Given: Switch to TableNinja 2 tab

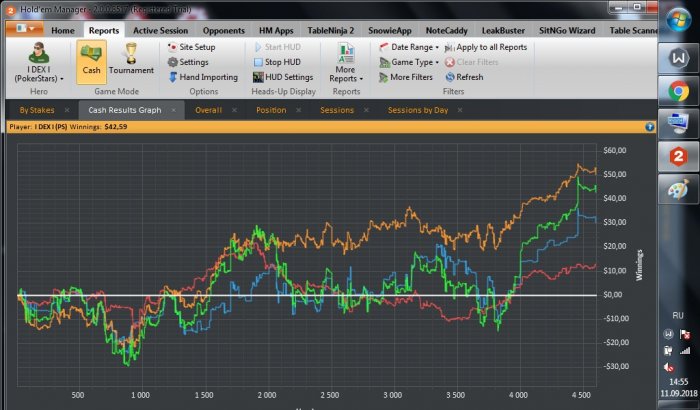Looking at the screenshot, I should click(330, 31).
